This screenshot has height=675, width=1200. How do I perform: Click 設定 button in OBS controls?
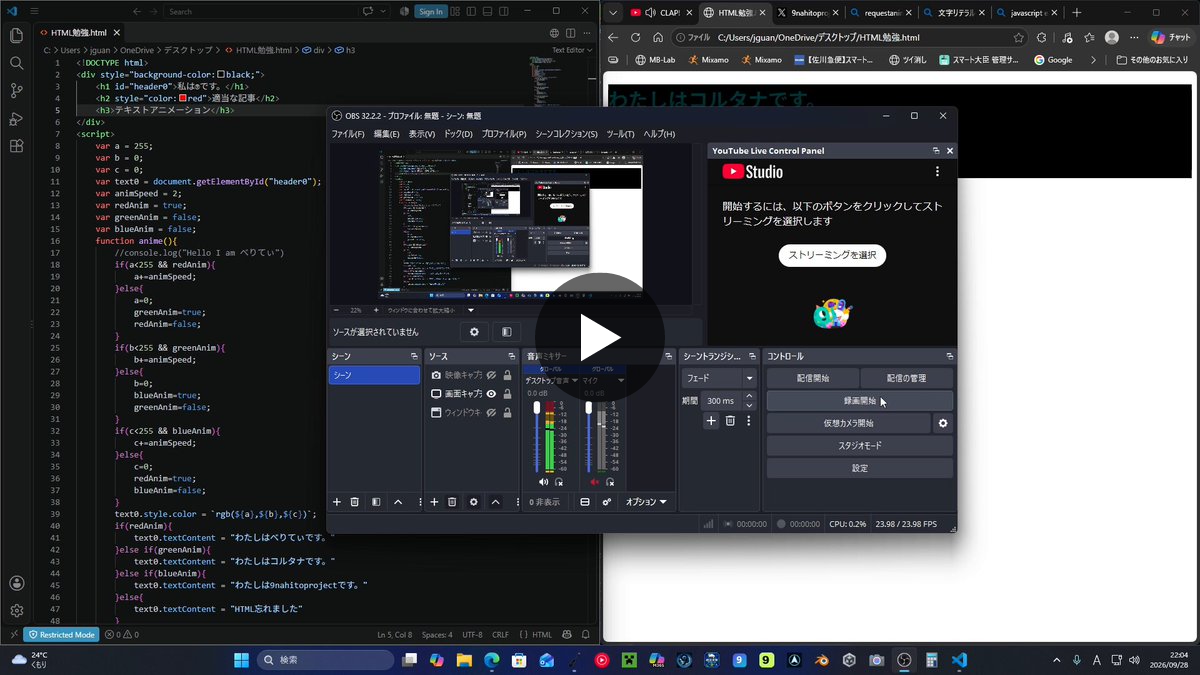(x=860, y=468)
